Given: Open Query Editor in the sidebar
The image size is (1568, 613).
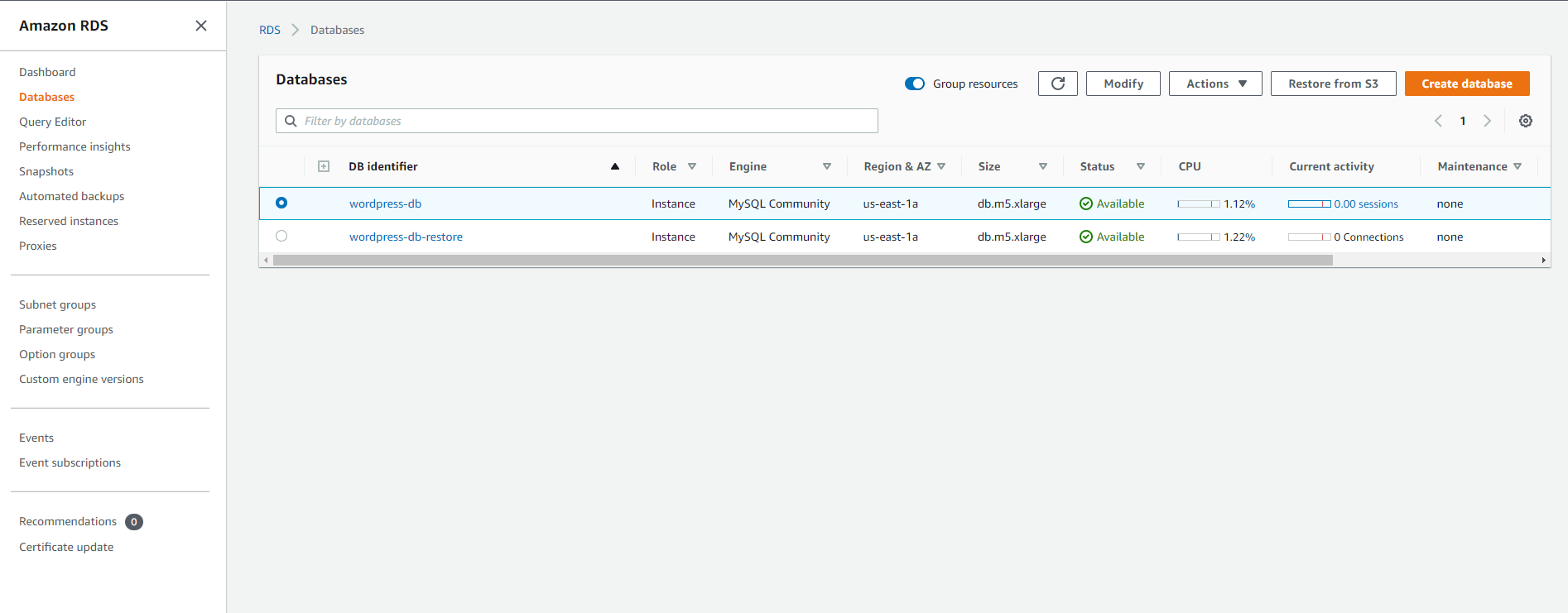Looking at the screenshot, I should click(52, 122).
